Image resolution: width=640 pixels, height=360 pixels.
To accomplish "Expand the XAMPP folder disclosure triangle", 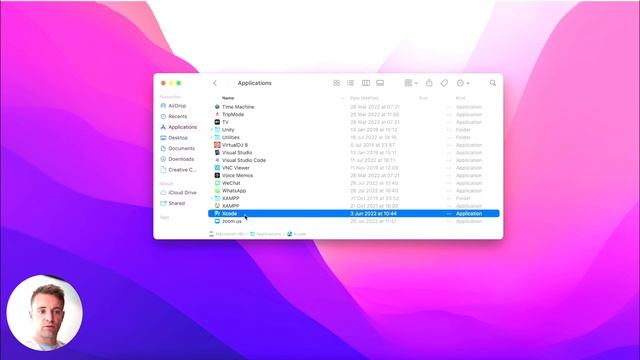I will pyautogui.click(x=211, y=198).
